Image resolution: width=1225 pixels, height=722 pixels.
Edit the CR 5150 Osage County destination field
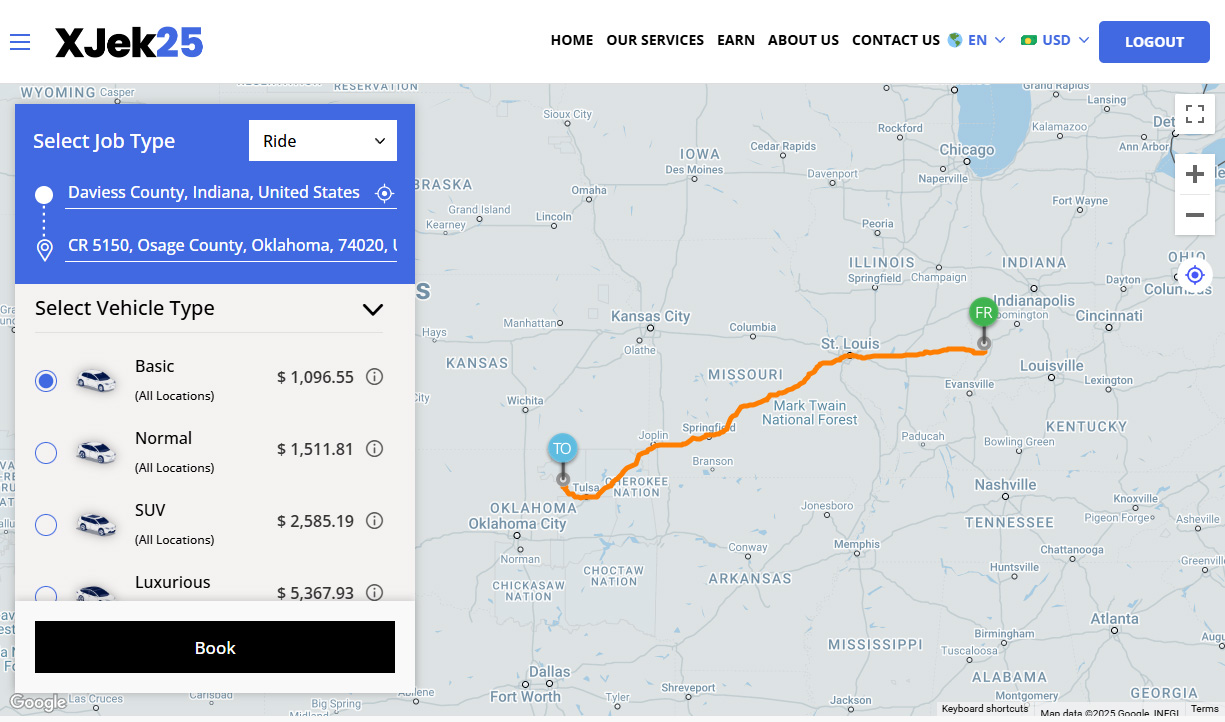click(x=231, y=245)
